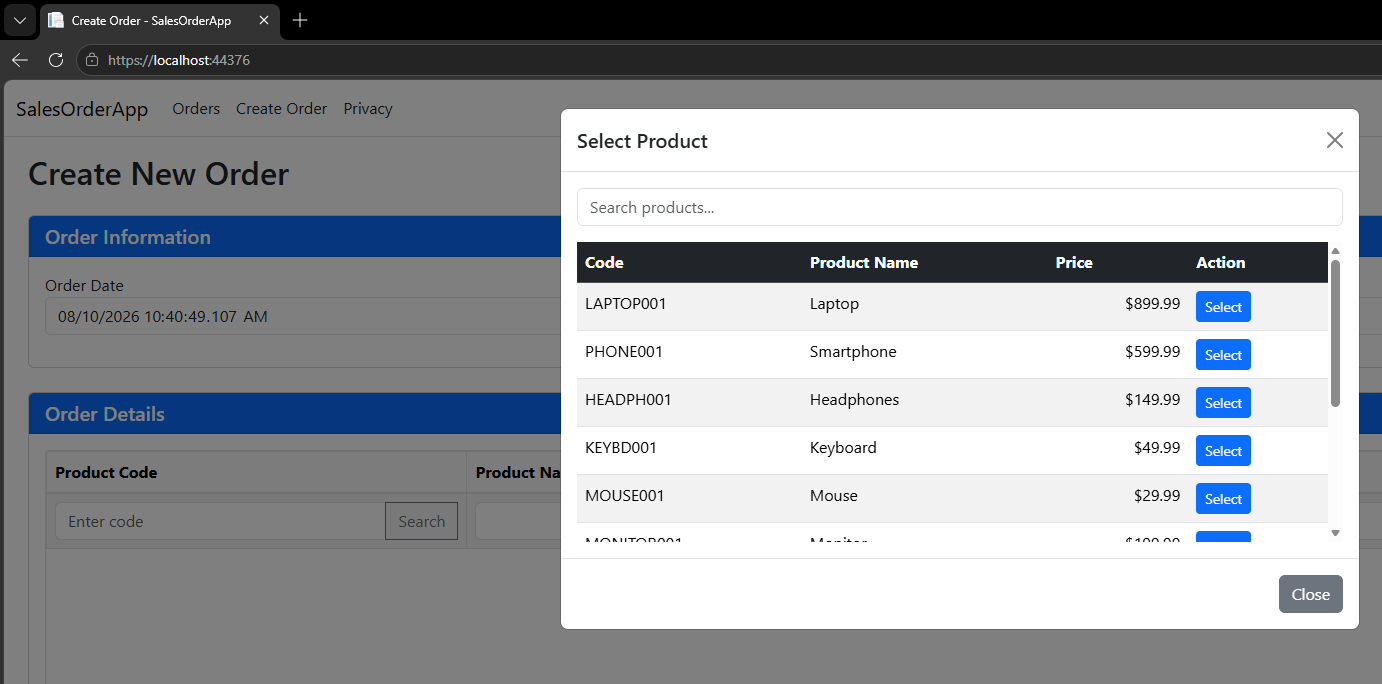Go back using browser back arrow
The image size is (1382, 684).
click(20, 60)
